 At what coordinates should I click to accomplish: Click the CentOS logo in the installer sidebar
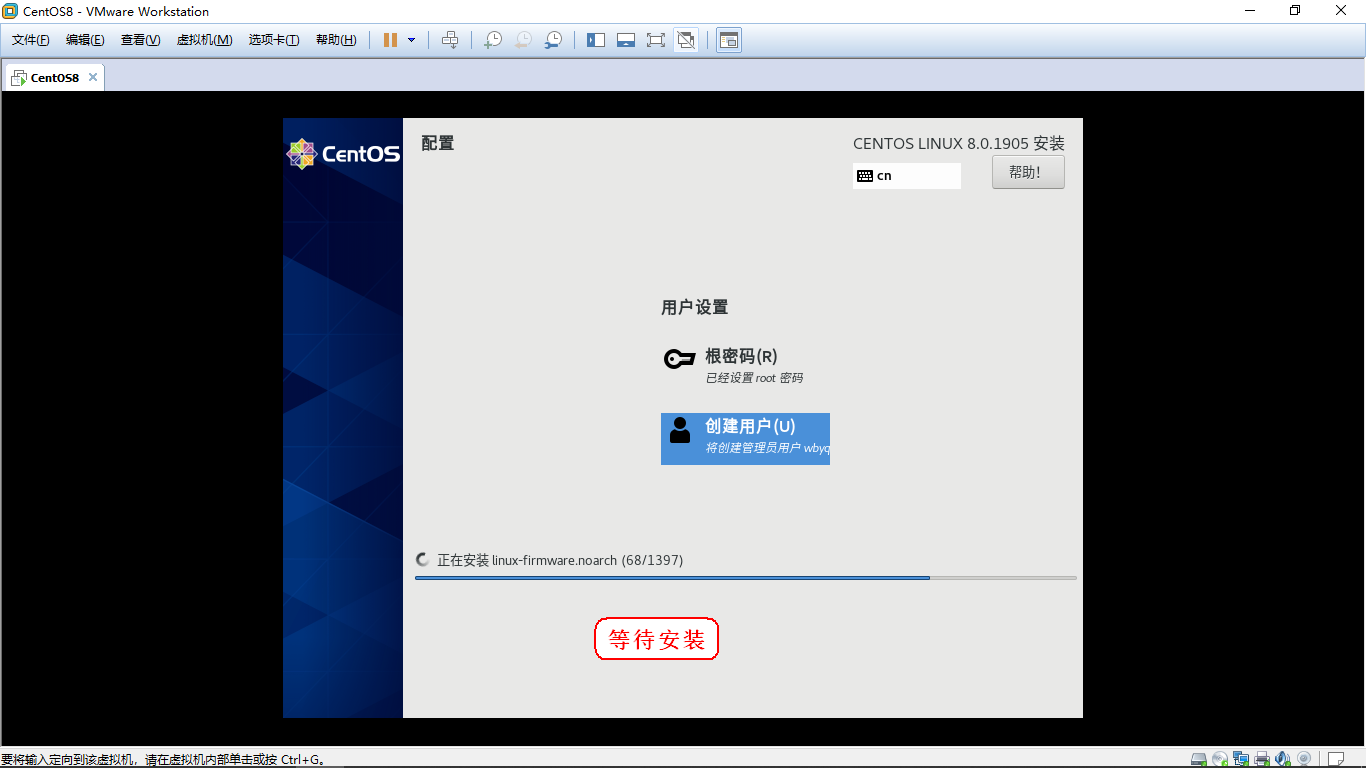343,154
